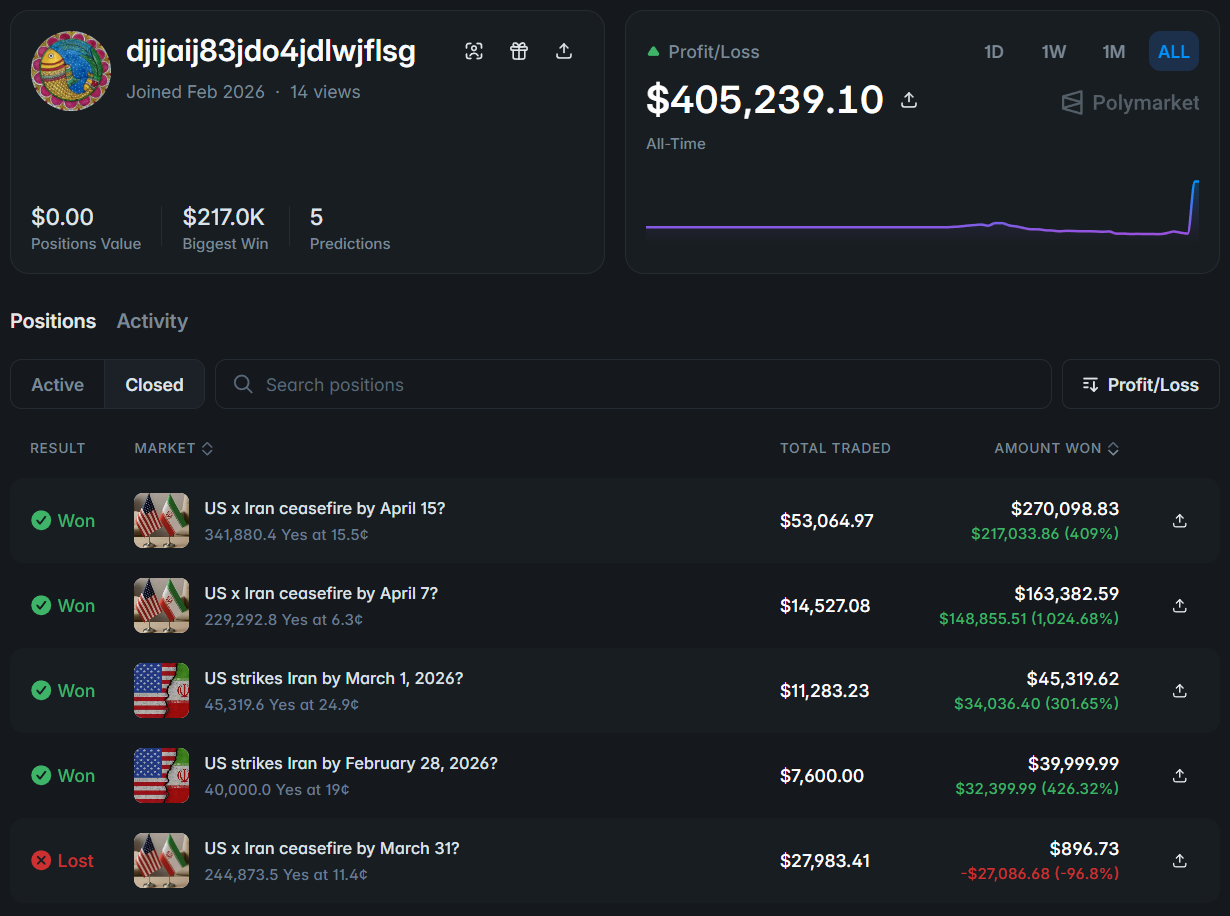The width and height of the screenshot is (1230, 916).
Task: Switch chart range to 1W
Action: (1053, 52)
